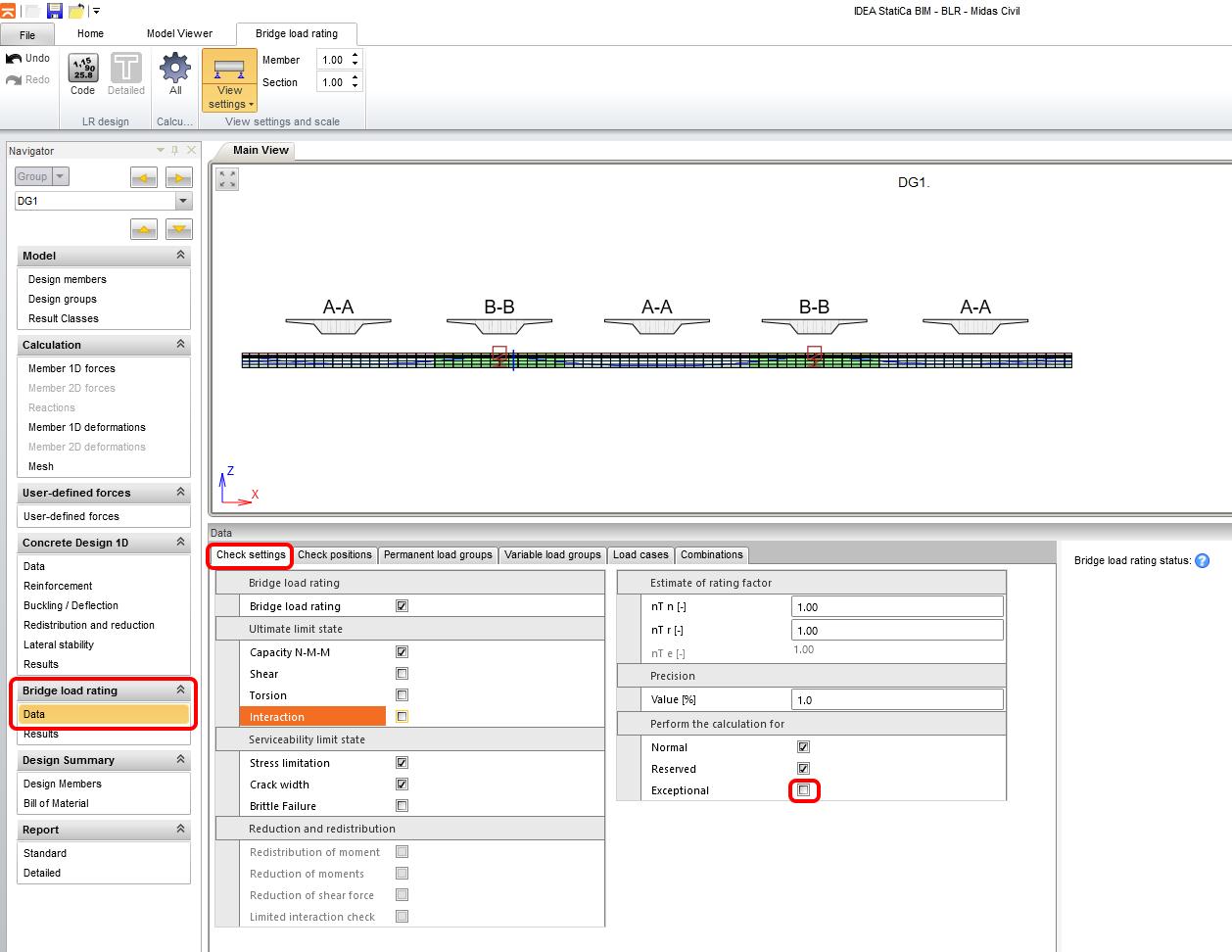
Task: Open the Load cases tab
Action: click(x=640, y=555)
